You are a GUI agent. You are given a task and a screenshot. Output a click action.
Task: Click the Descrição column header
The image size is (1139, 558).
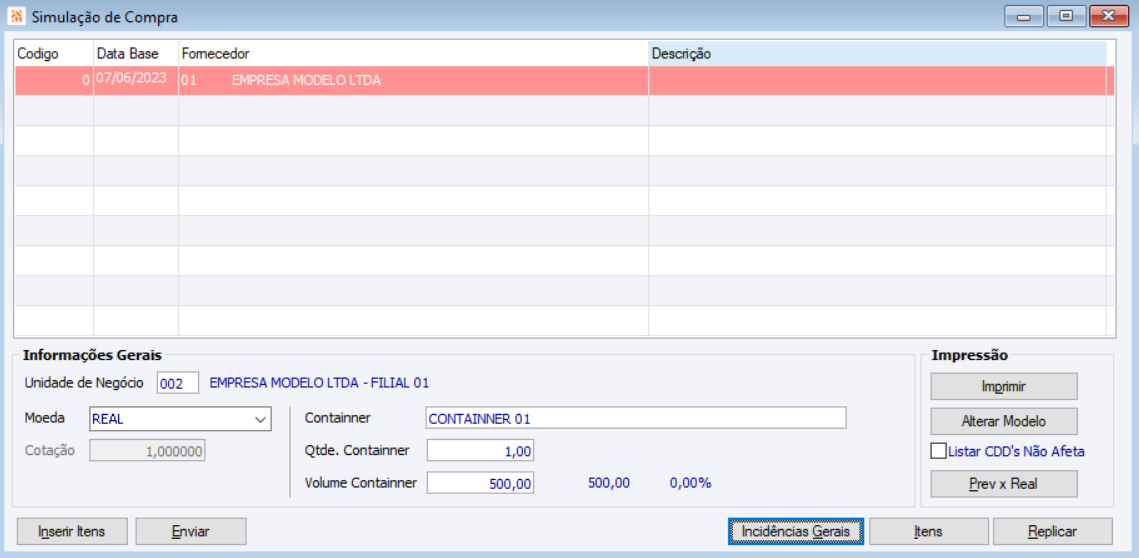(877, 54)
